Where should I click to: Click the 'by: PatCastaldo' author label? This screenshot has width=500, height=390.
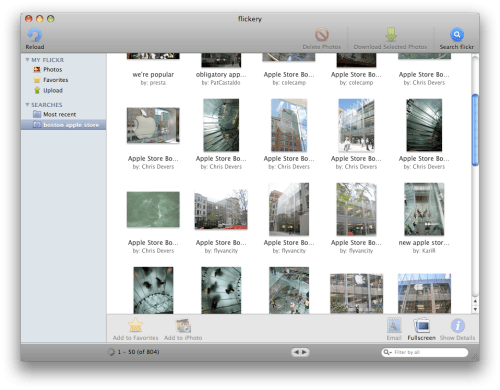pos(221,83)
